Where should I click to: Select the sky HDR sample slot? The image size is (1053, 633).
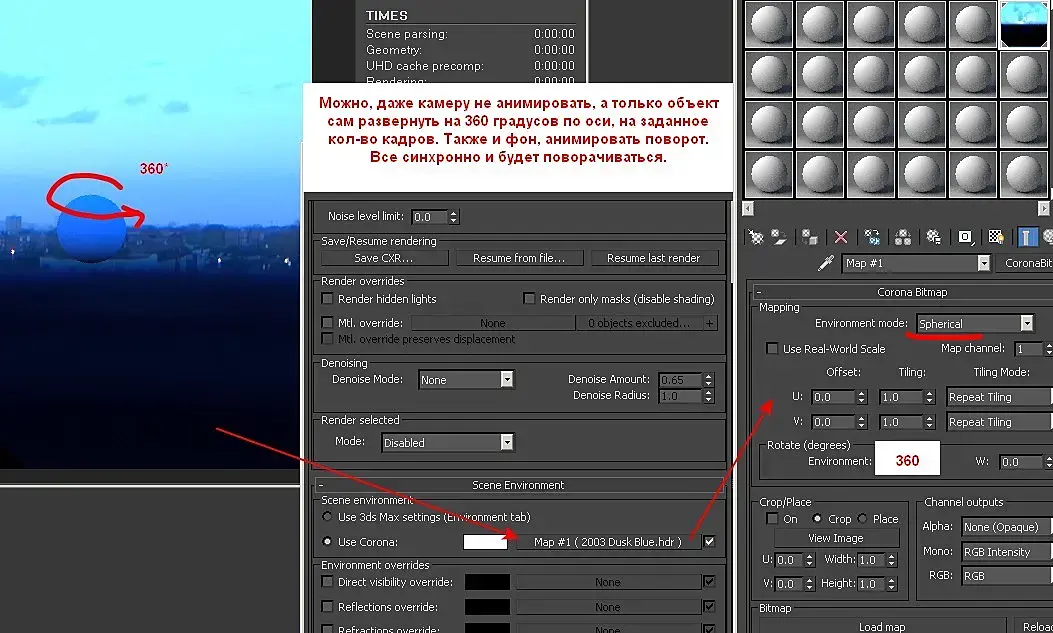(x=1023, y=24)
